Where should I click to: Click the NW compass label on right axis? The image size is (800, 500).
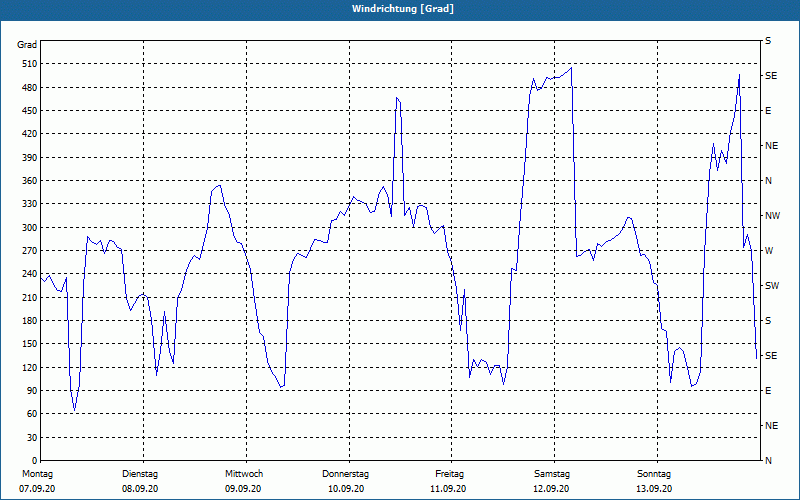773,216
